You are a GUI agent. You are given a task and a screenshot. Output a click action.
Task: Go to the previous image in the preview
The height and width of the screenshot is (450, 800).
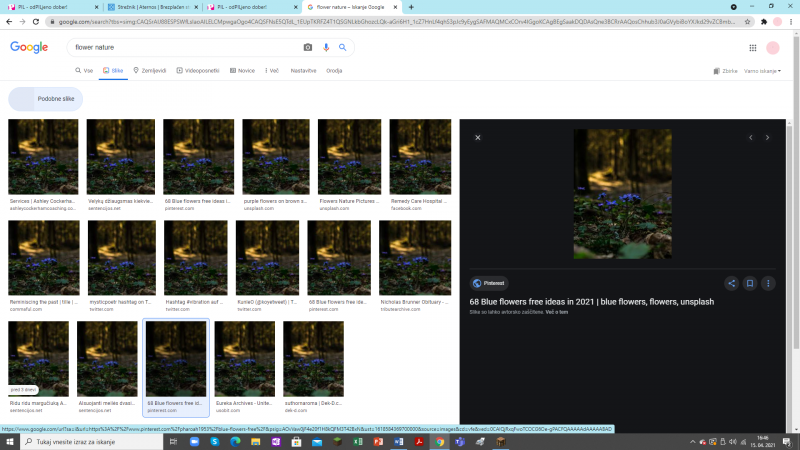point(750,138)
